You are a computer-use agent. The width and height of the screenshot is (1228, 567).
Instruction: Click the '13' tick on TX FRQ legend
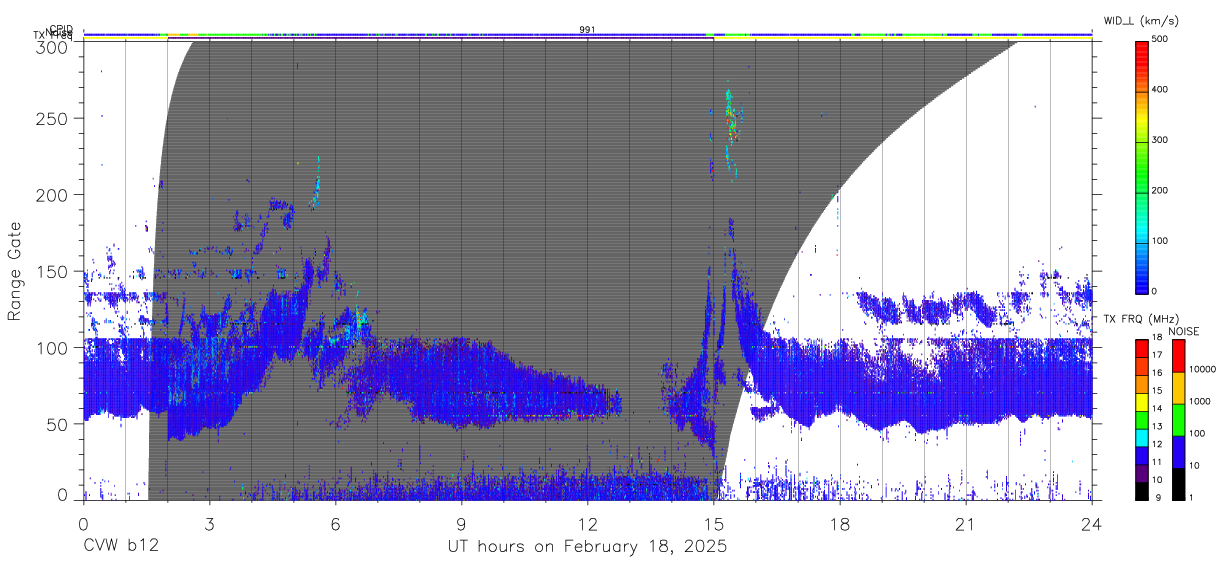tap(1159, 426)
